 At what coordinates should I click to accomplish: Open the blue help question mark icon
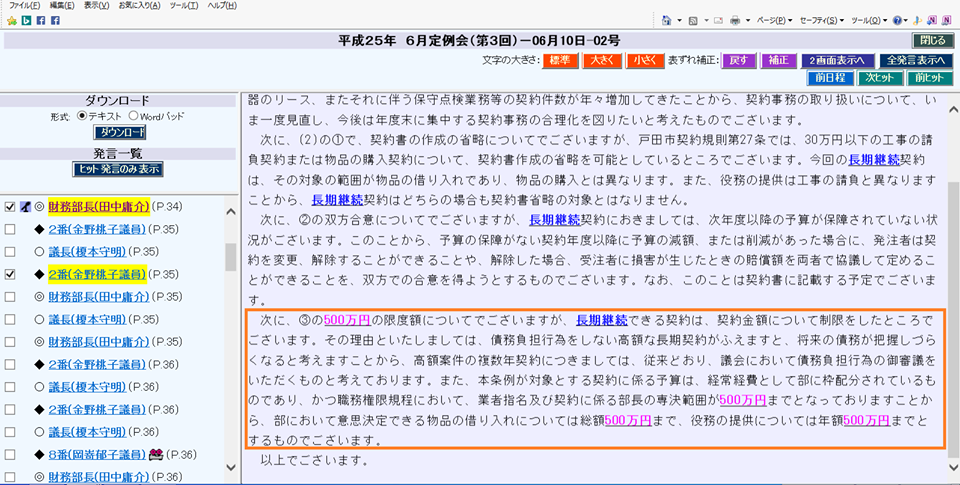897,20
